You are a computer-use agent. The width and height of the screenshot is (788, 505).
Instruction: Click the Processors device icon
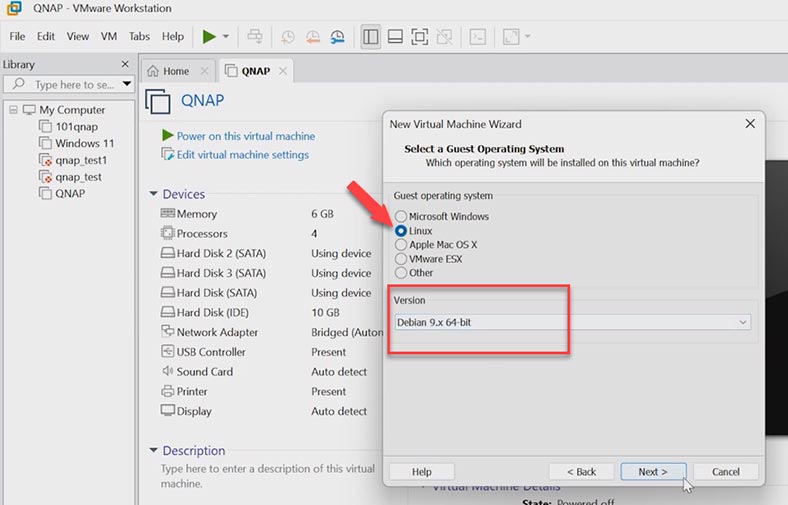(x=167, y=233)
